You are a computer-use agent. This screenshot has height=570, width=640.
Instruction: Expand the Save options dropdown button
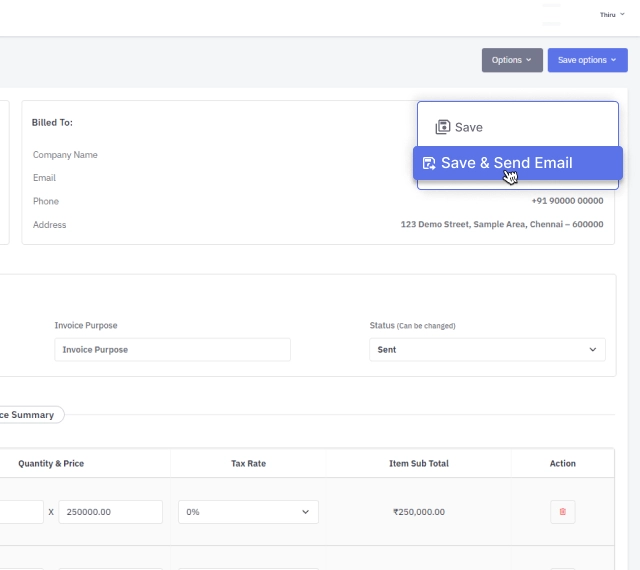587,60
